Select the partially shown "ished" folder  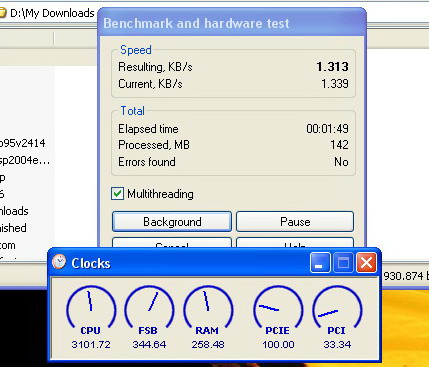click(x=13, y=228)
